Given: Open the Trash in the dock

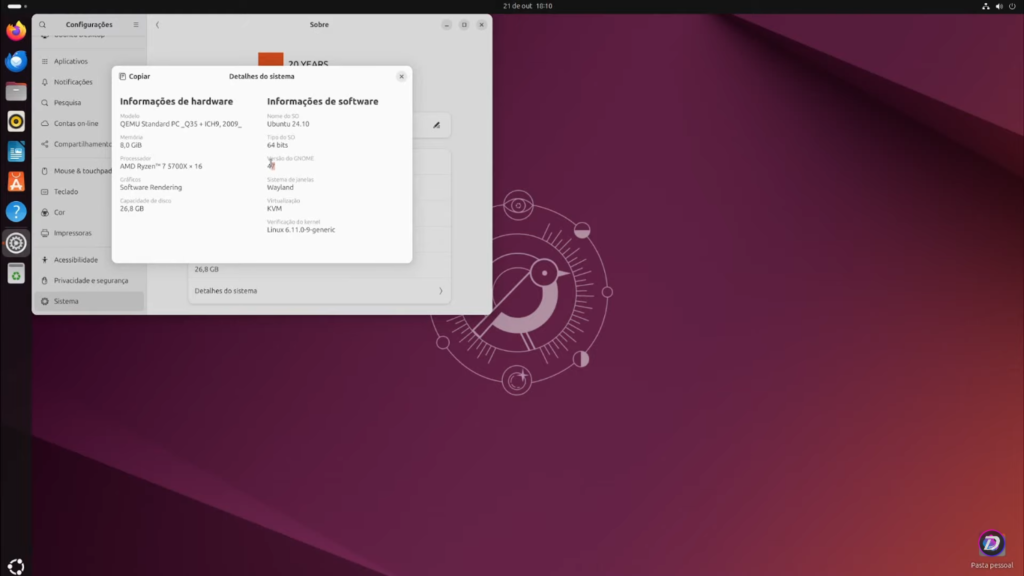Looking at the screenshot, I should [16, 274].
